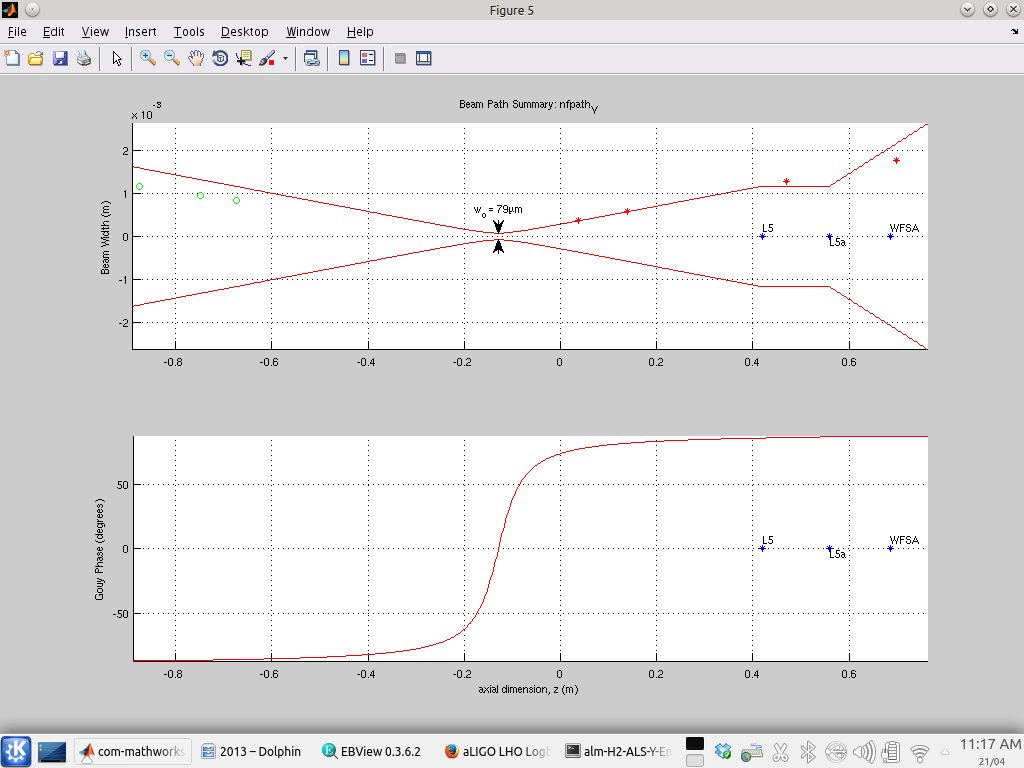This screenshot has height=768, width=1024.
Task: Enable the Rotate 3D tool
Action: (220, 58)
